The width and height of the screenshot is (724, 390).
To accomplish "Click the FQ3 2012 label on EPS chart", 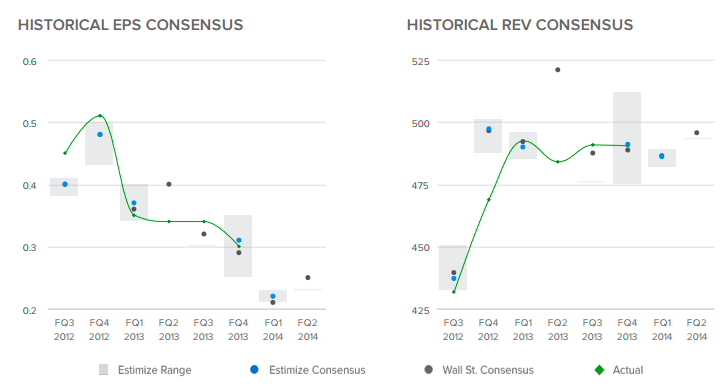I will [64, 330].
